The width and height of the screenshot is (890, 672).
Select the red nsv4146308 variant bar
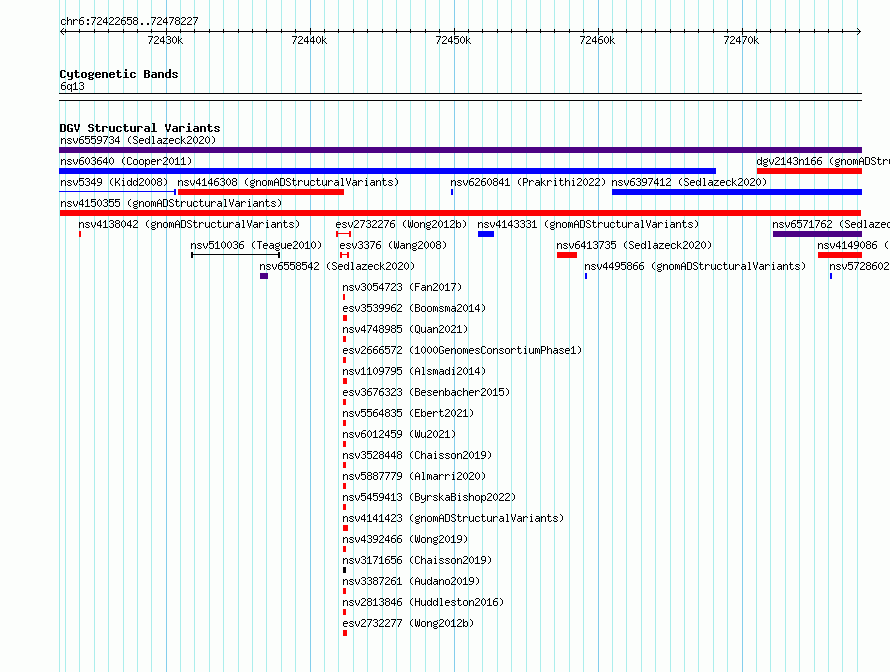[261, 192]
